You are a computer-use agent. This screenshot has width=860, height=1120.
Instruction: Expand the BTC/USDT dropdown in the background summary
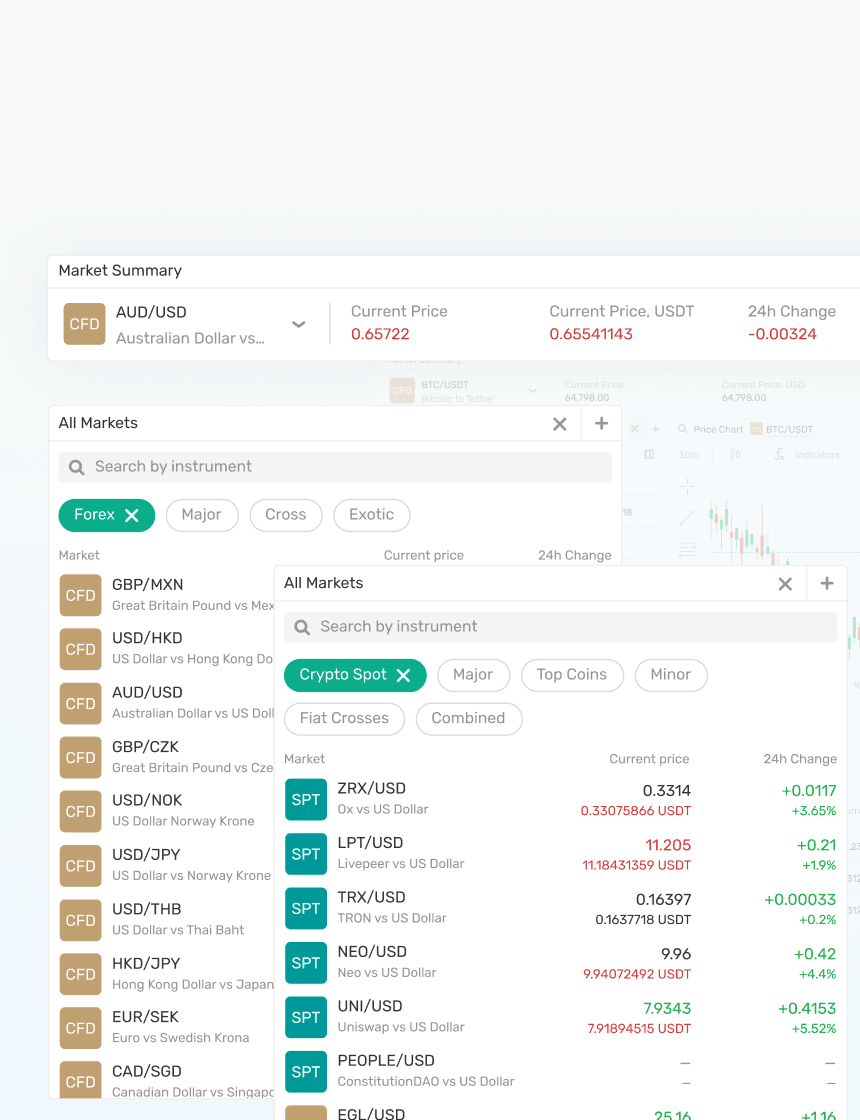pyautogui.click(x=533, y=391)
